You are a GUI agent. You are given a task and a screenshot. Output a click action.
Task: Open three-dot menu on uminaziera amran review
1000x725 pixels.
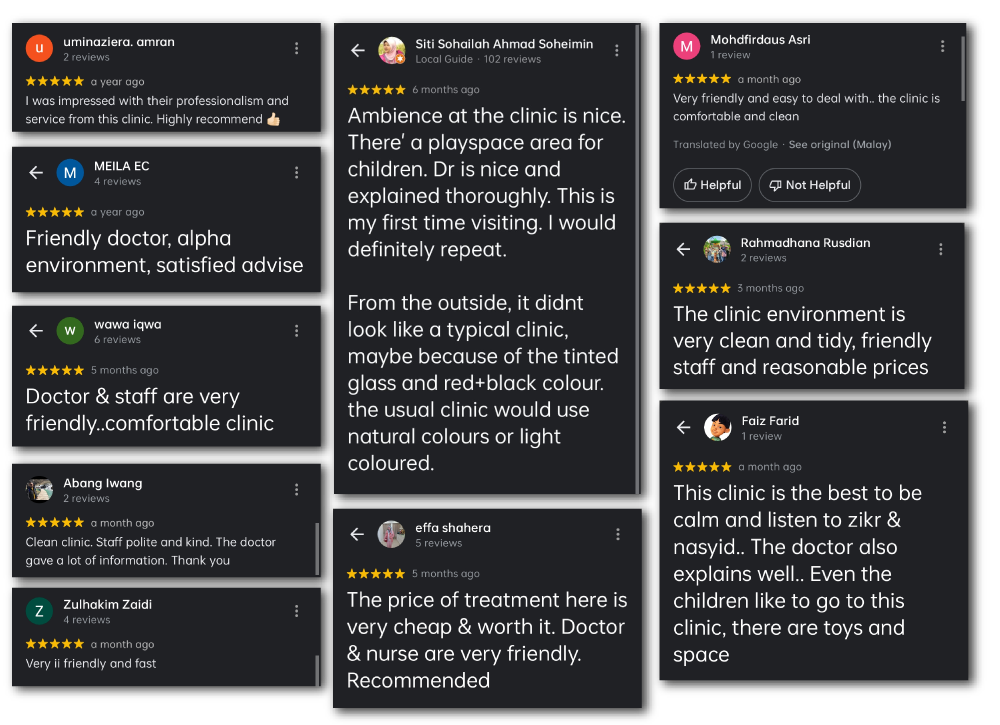(x=297, y=48)
